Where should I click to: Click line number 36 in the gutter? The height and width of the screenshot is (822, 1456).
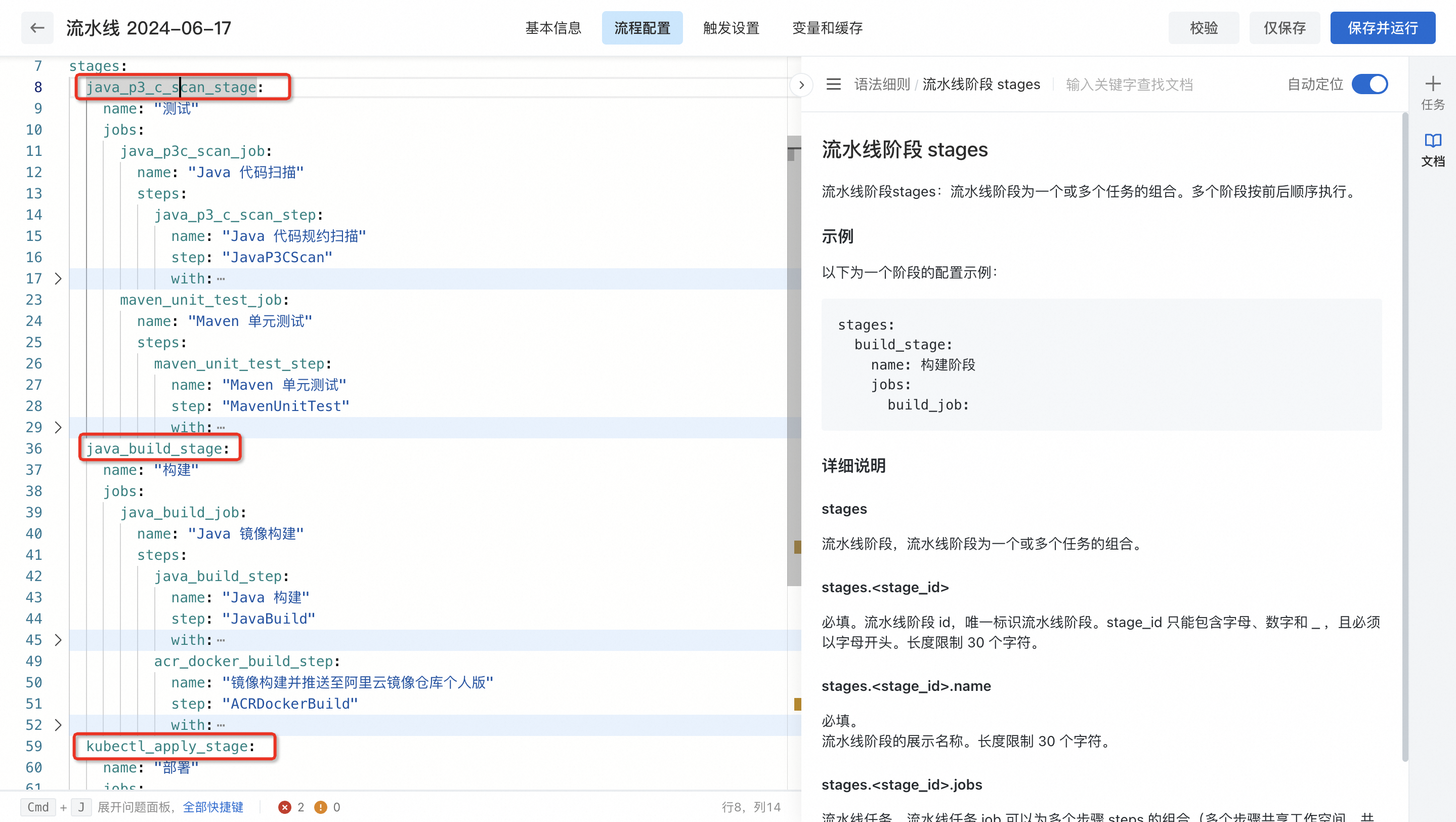coord(34,449)
